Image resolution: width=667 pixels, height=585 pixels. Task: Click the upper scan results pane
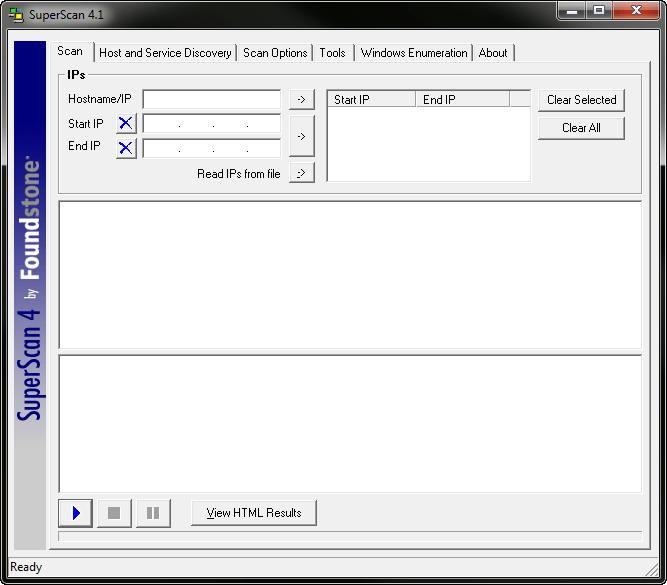tap(350, 275)
